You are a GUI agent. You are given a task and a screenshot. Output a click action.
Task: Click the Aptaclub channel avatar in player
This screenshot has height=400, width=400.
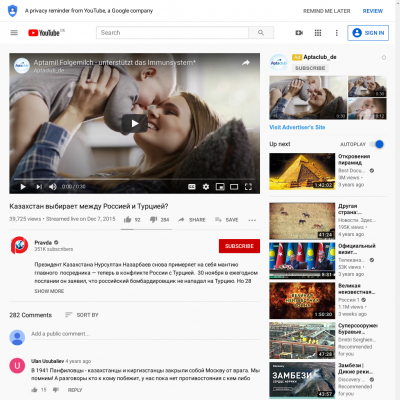tap(22, 66)
